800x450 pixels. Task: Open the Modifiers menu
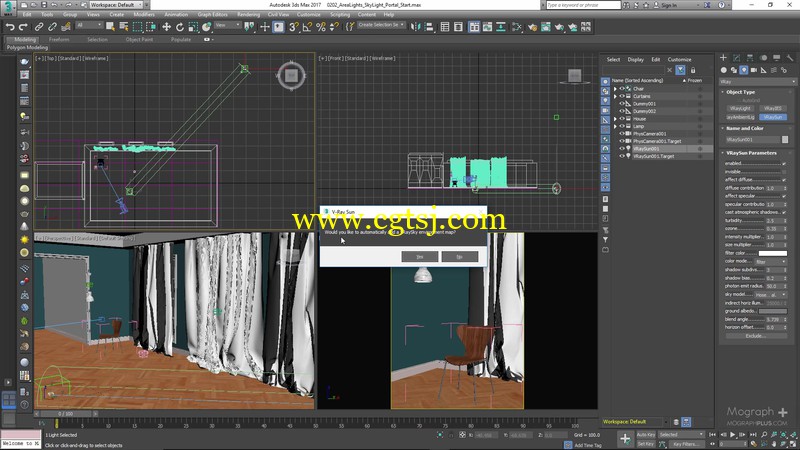click(144, 15)
